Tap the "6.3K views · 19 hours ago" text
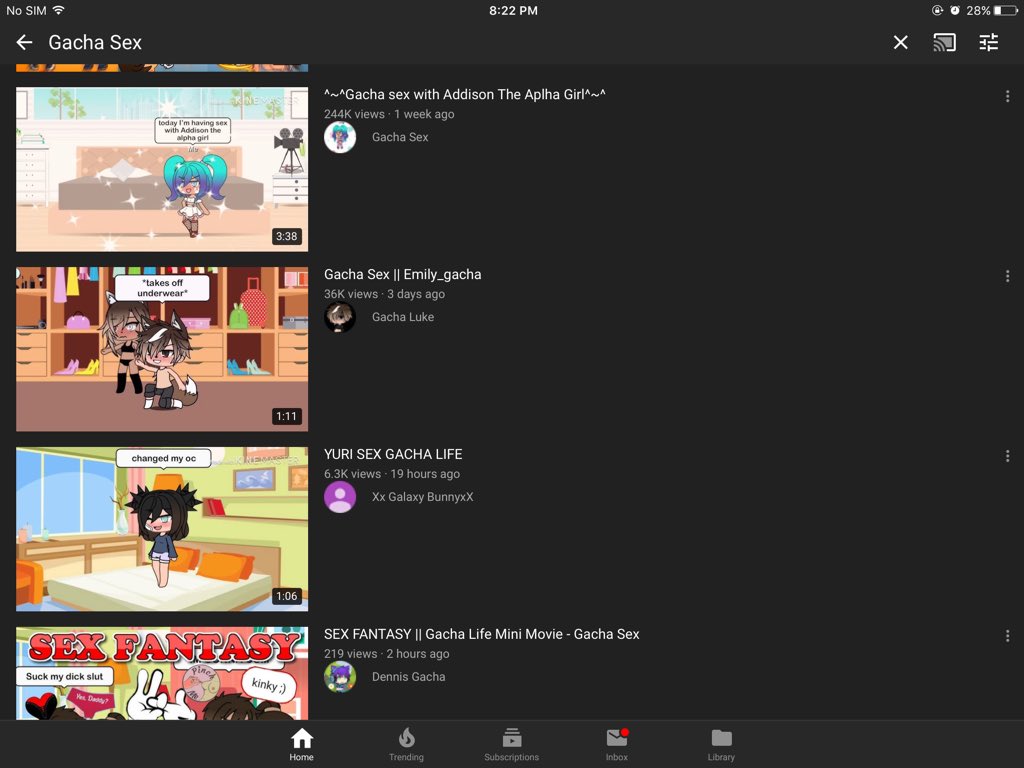Viewport: 1024px width, 768px height. click(392, 474)
